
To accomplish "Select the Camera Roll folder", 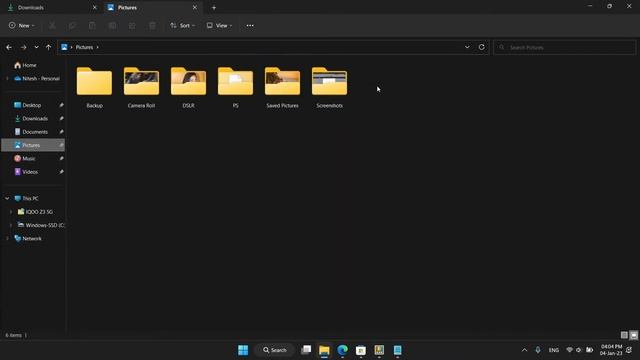I will pos(141,87).
